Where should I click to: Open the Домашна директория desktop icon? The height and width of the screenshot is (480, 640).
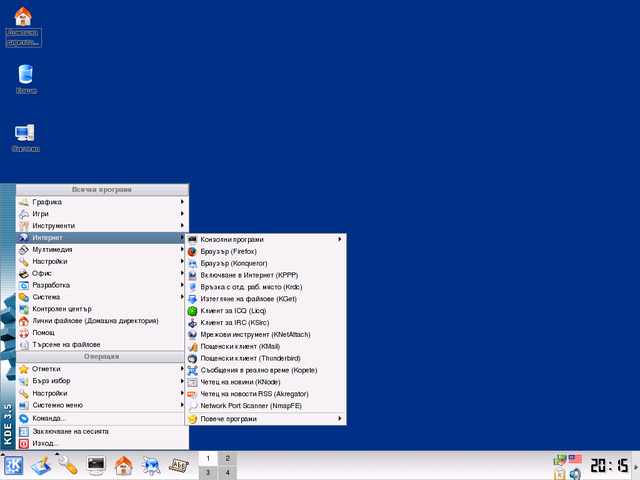coord(23,27)
